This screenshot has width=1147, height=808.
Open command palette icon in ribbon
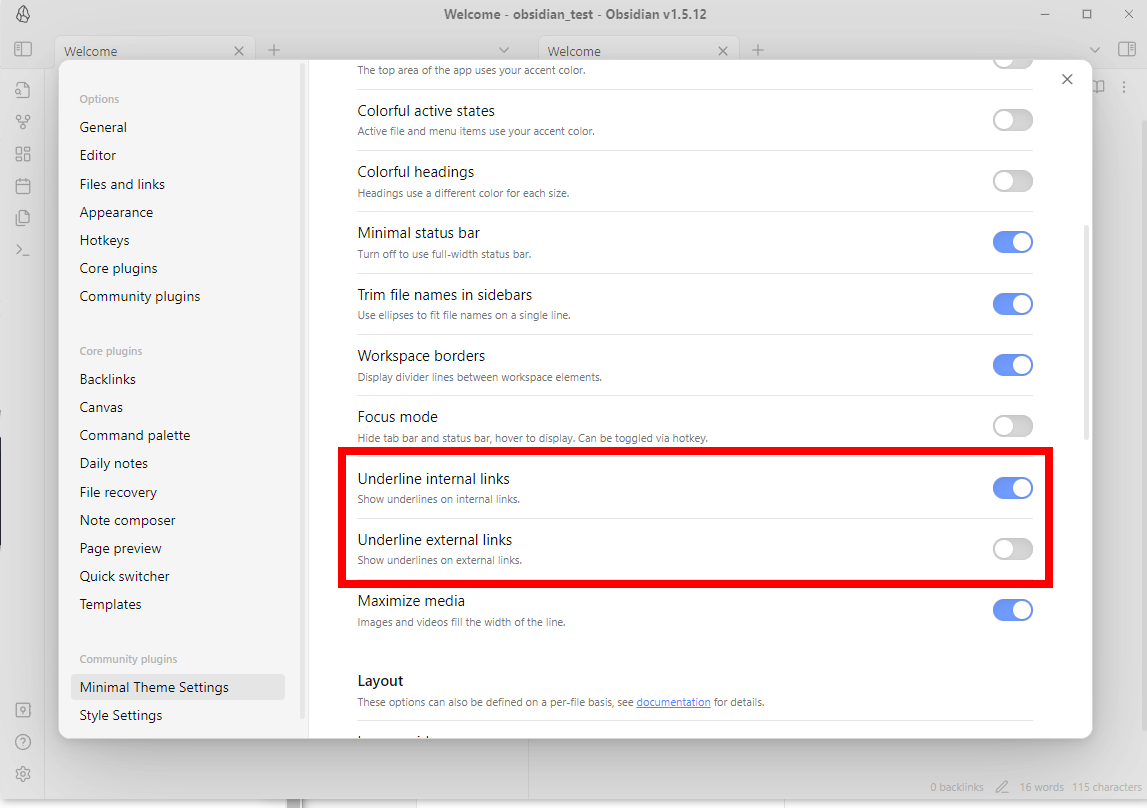23,250
